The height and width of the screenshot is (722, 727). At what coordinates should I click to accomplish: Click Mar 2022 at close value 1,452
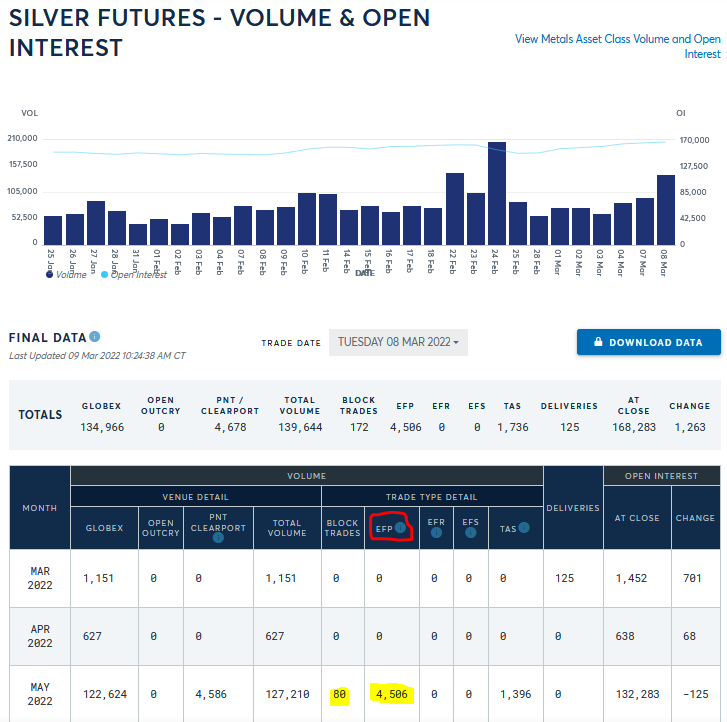[631, 578]
